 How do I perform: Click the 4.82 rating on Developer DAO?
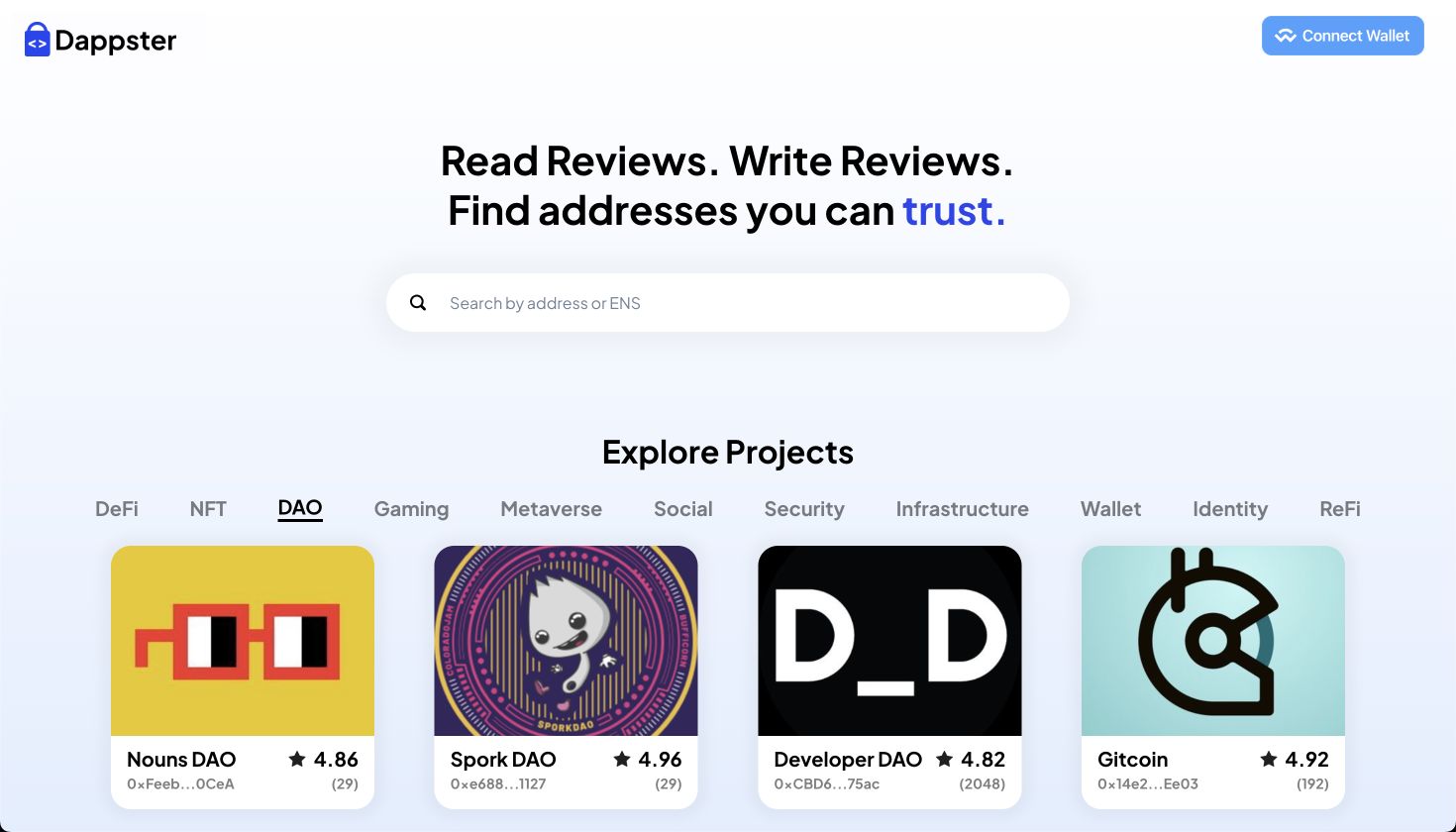984,760
